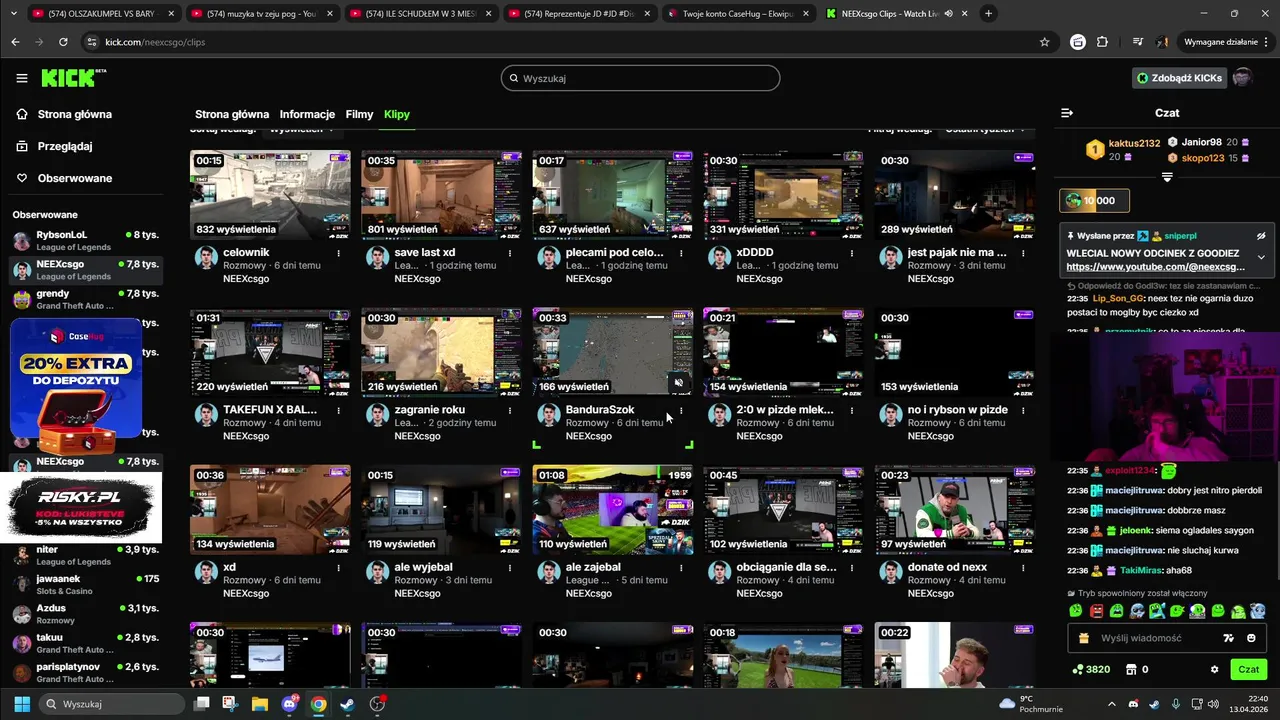Click kaktus2132 top gifter name
The width and height of the screenshot is (1280, 720).
click(x=1134, y=144)
